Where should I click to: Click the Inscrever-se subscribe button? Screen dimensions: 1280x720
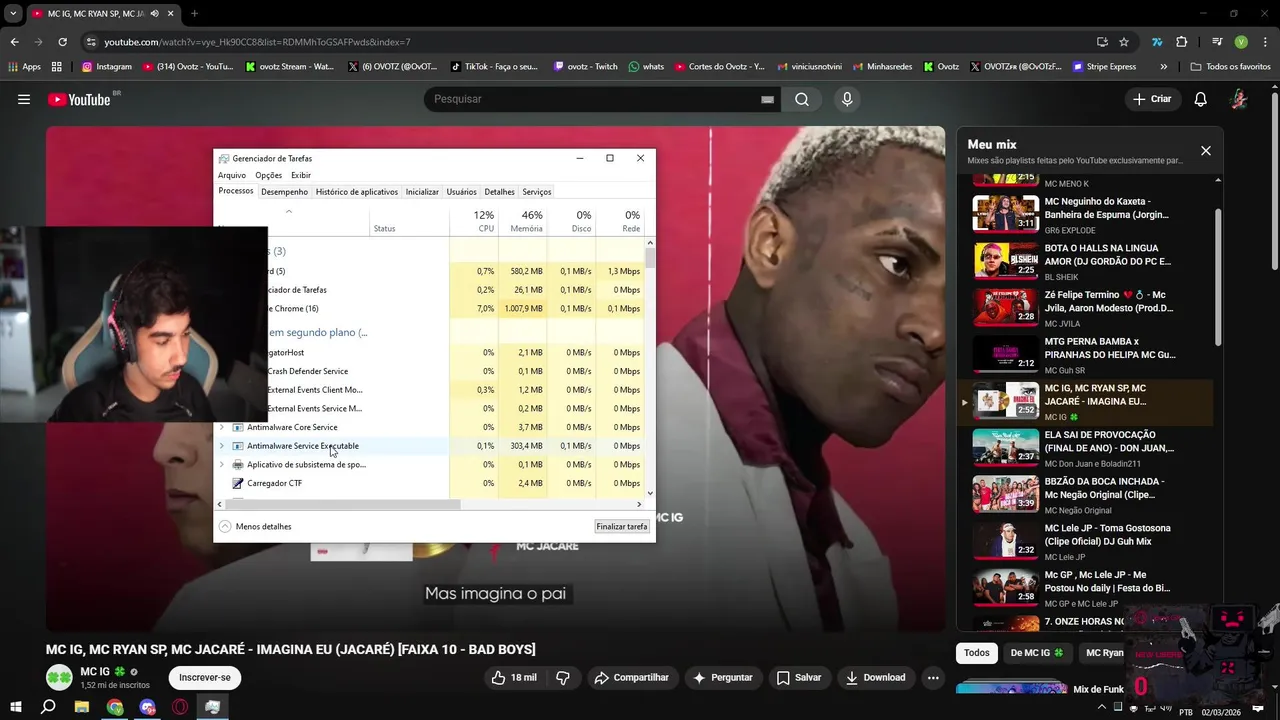pyautogui.click(x=205, y=678)
